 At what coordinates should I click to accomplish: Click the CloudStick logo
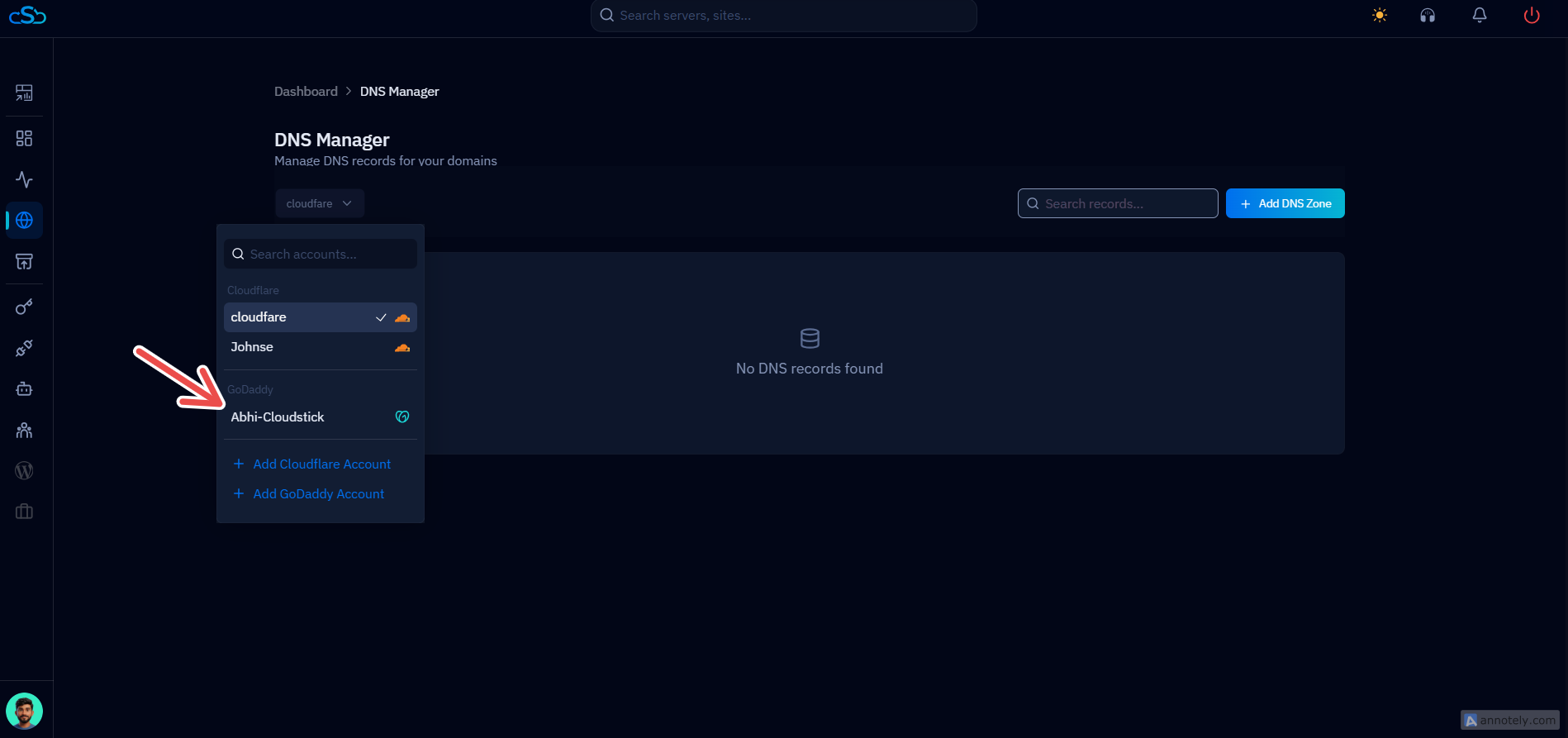tap(27, 15)
